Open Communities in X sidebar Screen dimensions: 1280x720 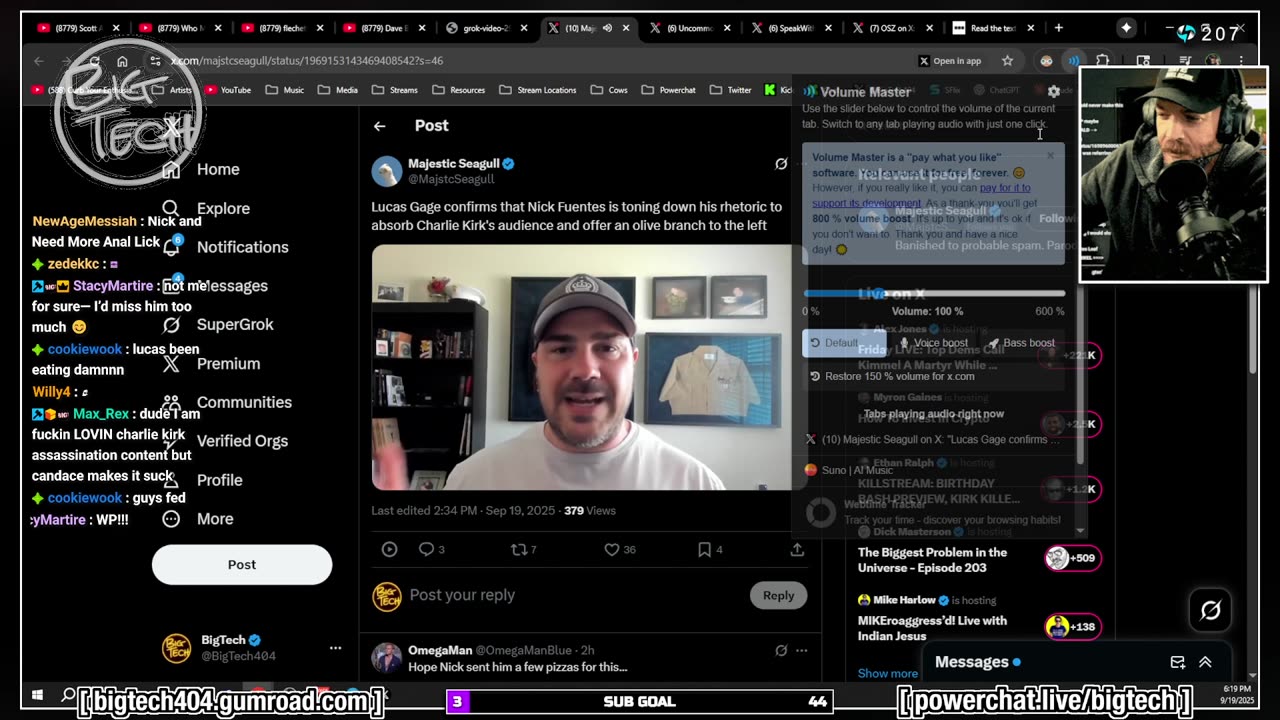click(x=228, y=402)
